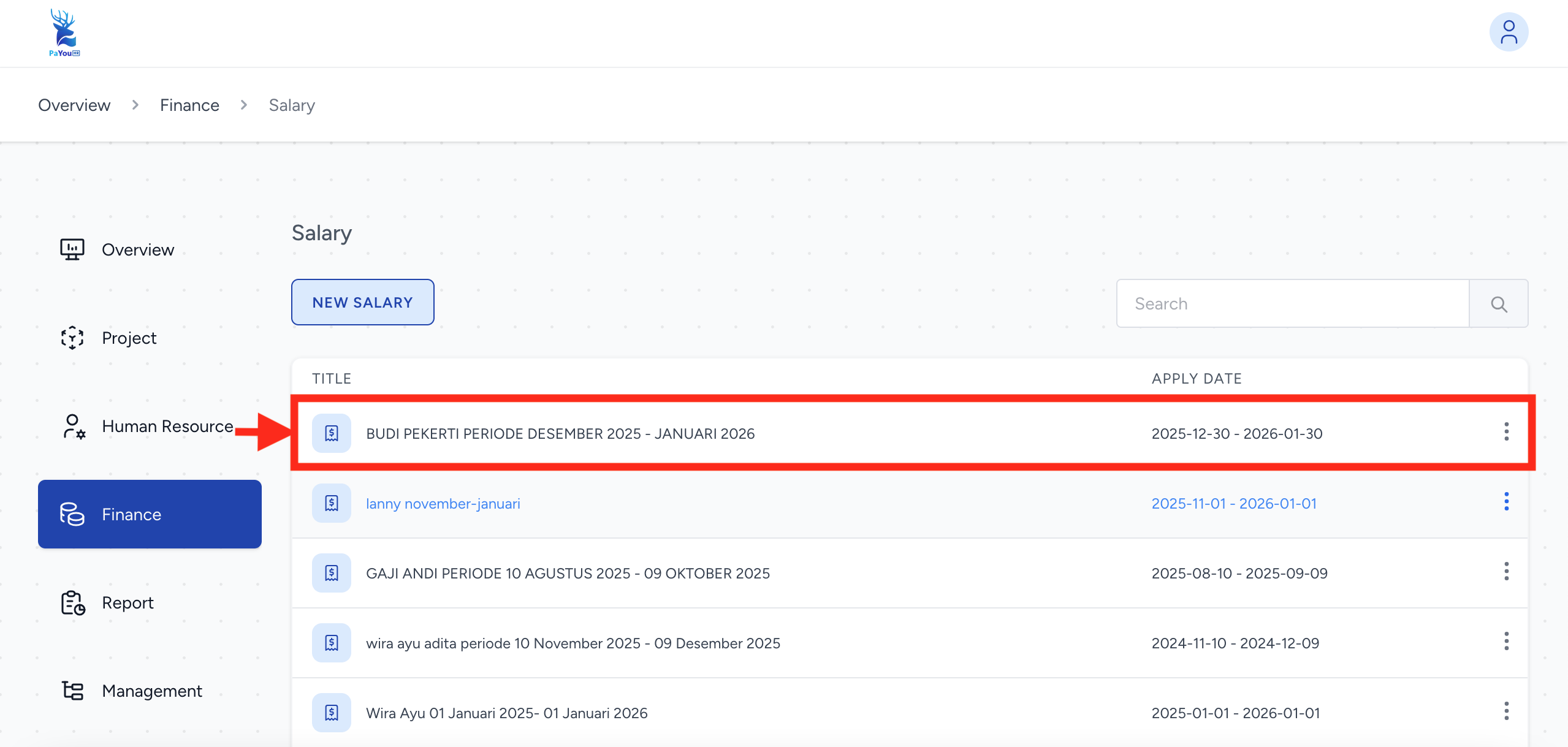Click the receipt icon for GAJI ANDI row
The image size is (1568, 747).
[x=332, y=573]
